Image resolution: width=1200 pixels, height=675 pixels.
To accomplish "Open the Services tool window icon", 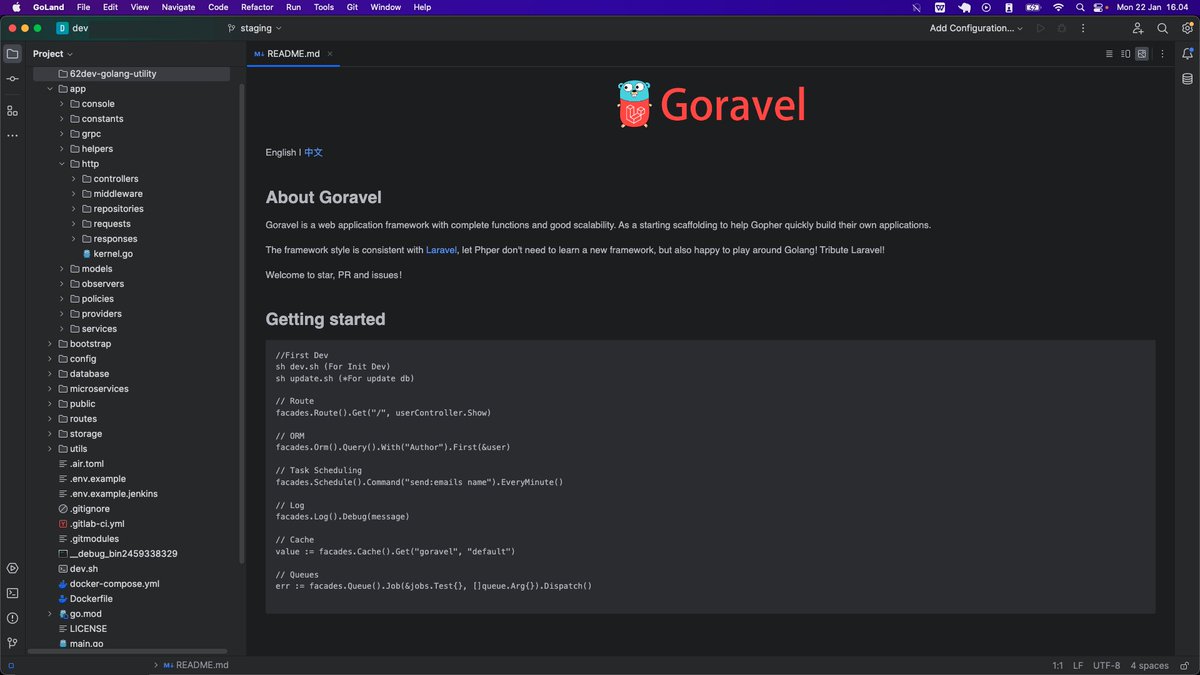I will [12, 568].
